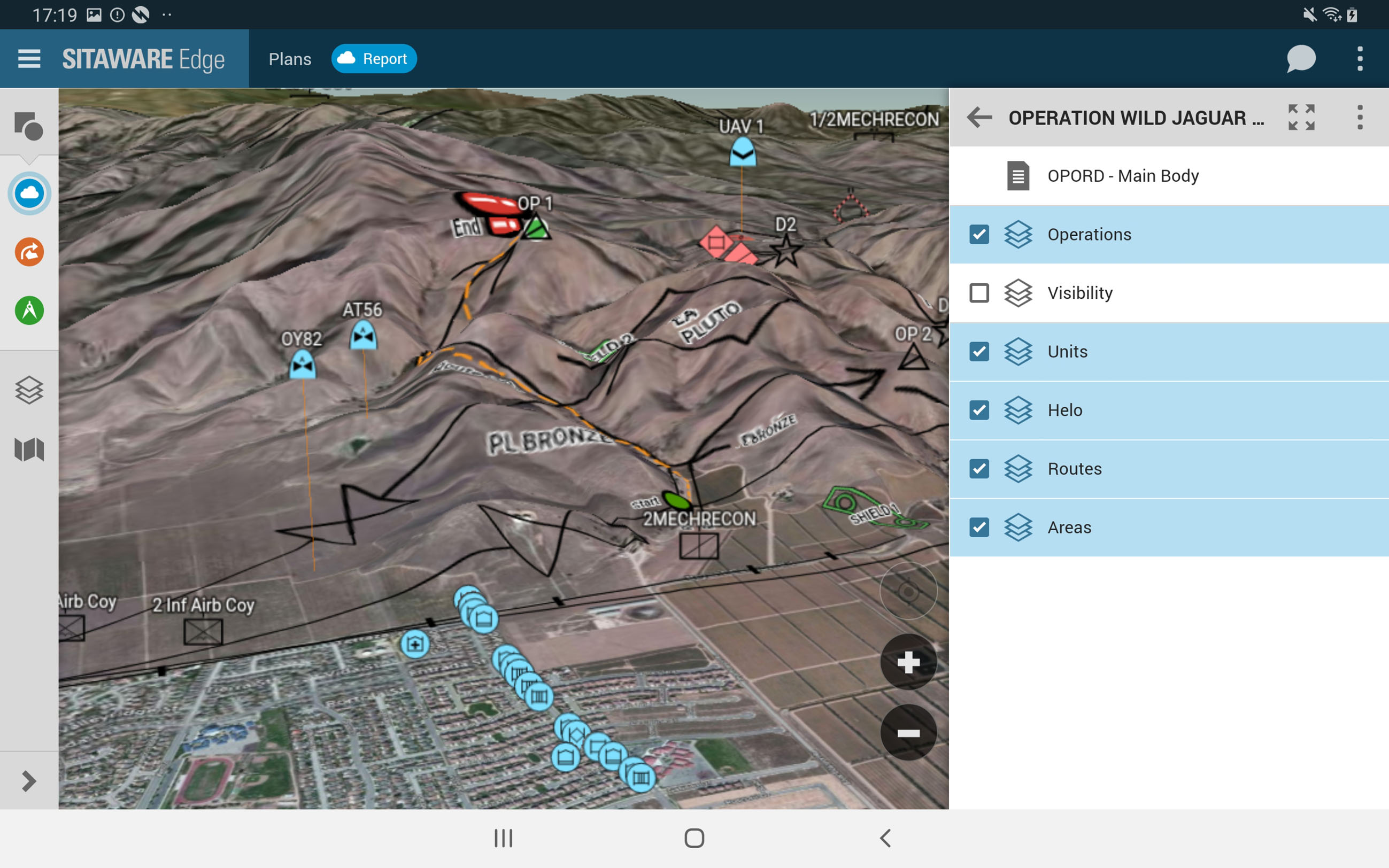The image size is (1389, 868).
Task: Select the Routes layer stack icon
Action: click(x=1018, y=468)
